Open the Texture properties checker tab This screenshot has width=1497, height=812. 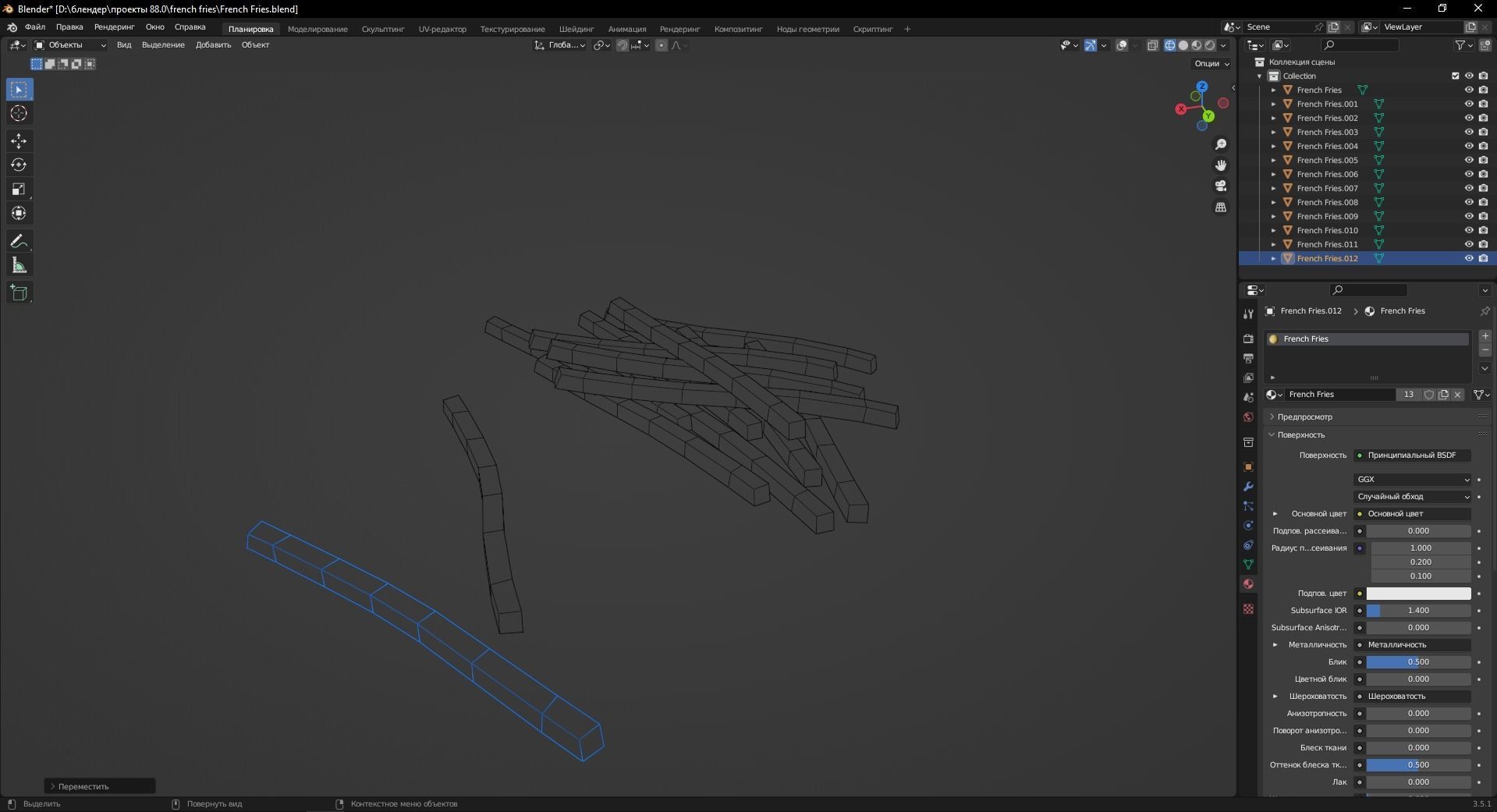(x=1248, y=608)
